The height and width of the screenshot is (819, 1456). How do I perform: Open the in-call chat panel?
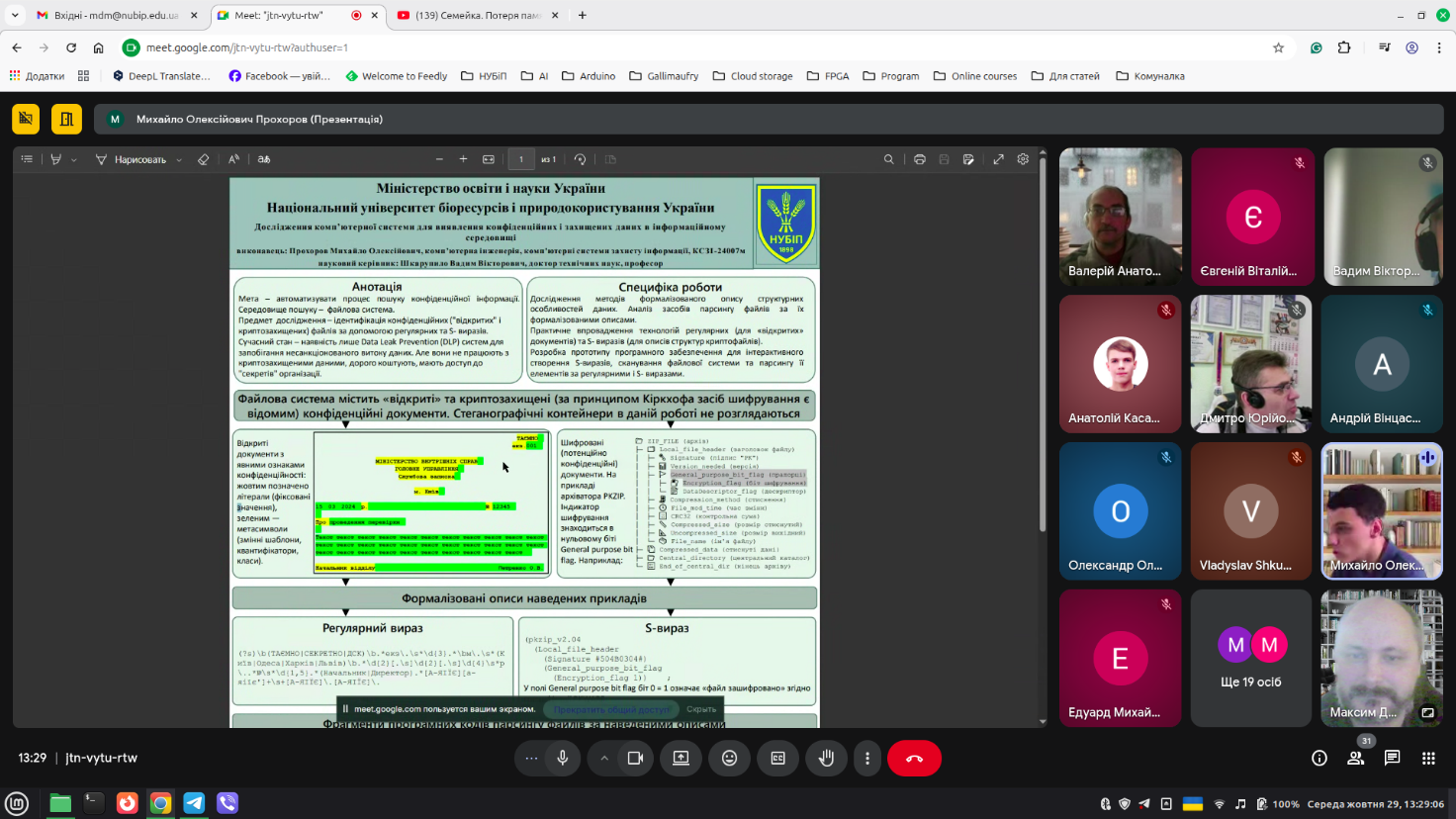(1392, 758)
